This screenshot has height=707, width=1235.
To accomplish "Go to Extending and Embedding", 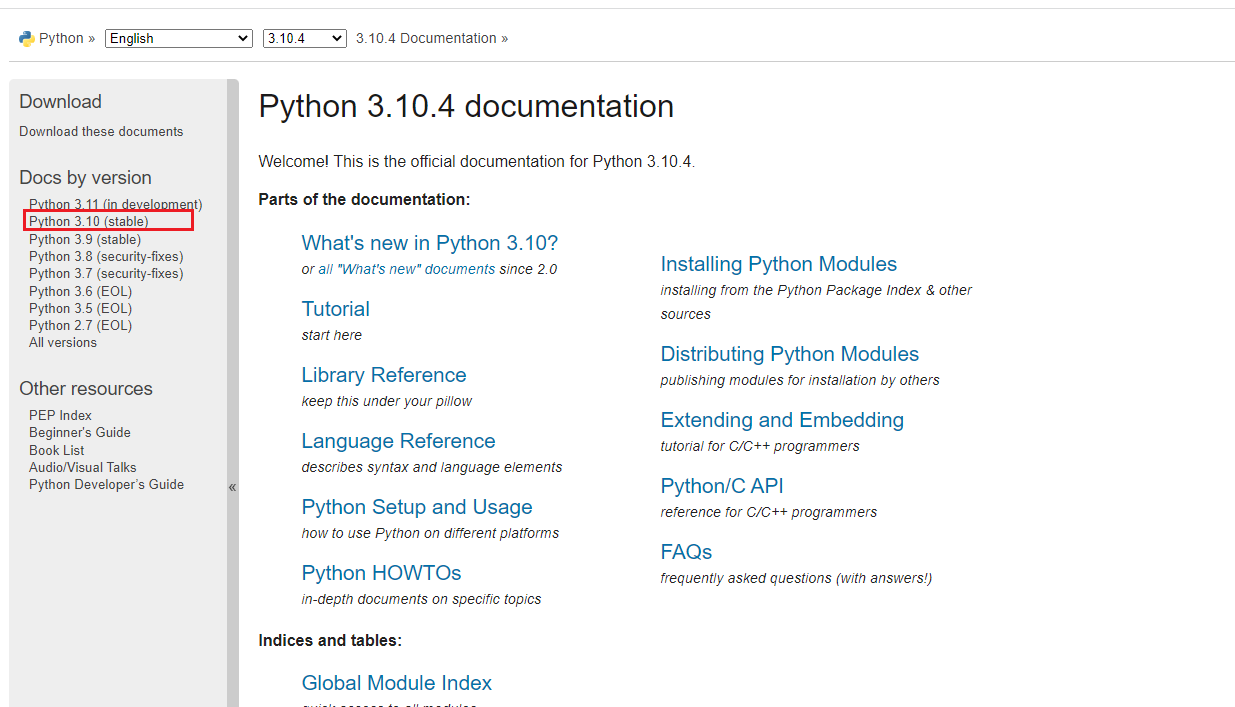I will click(x=782, y=420).
